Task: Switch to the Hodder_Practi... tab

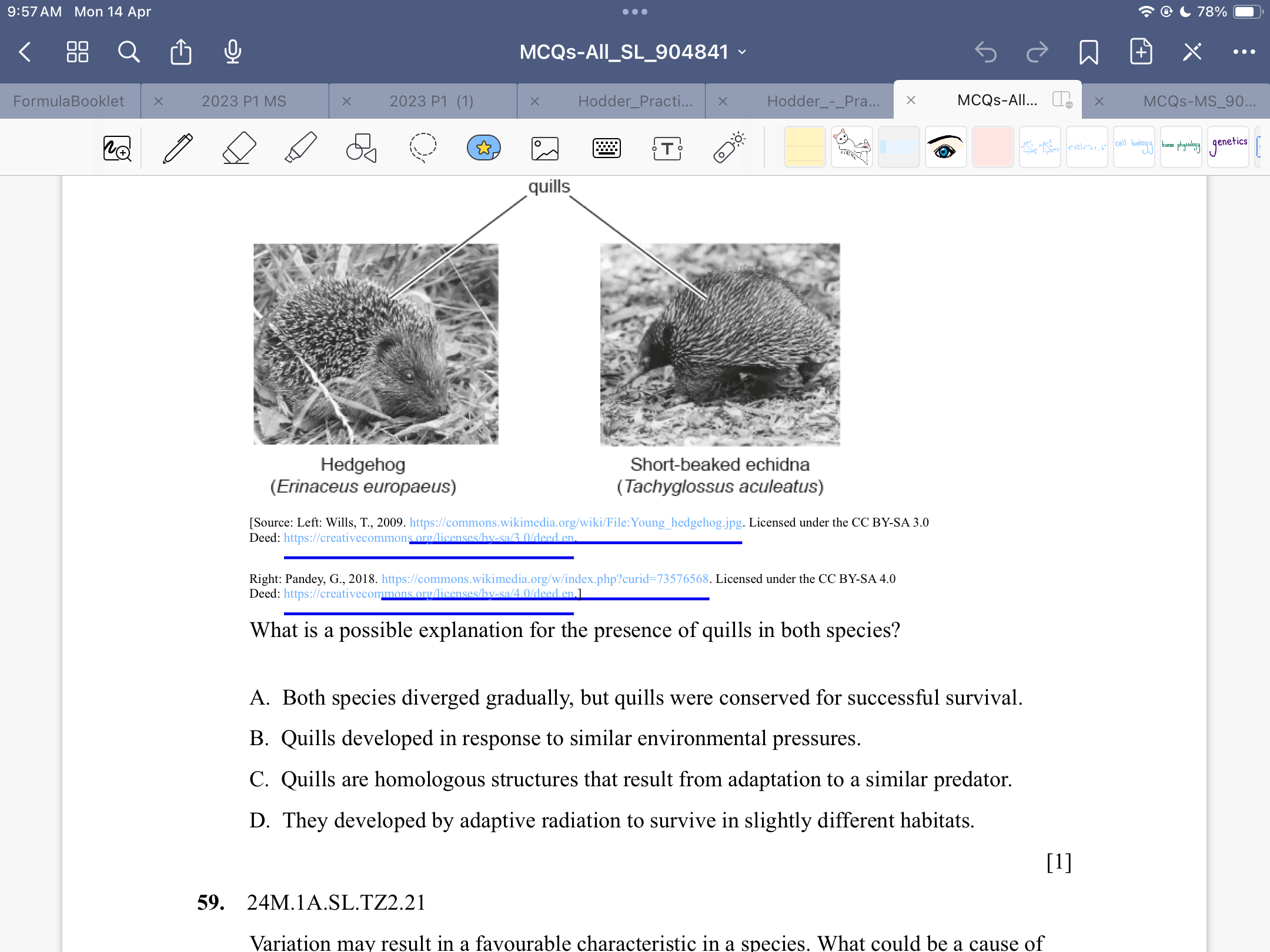Action: pos(635,101)
